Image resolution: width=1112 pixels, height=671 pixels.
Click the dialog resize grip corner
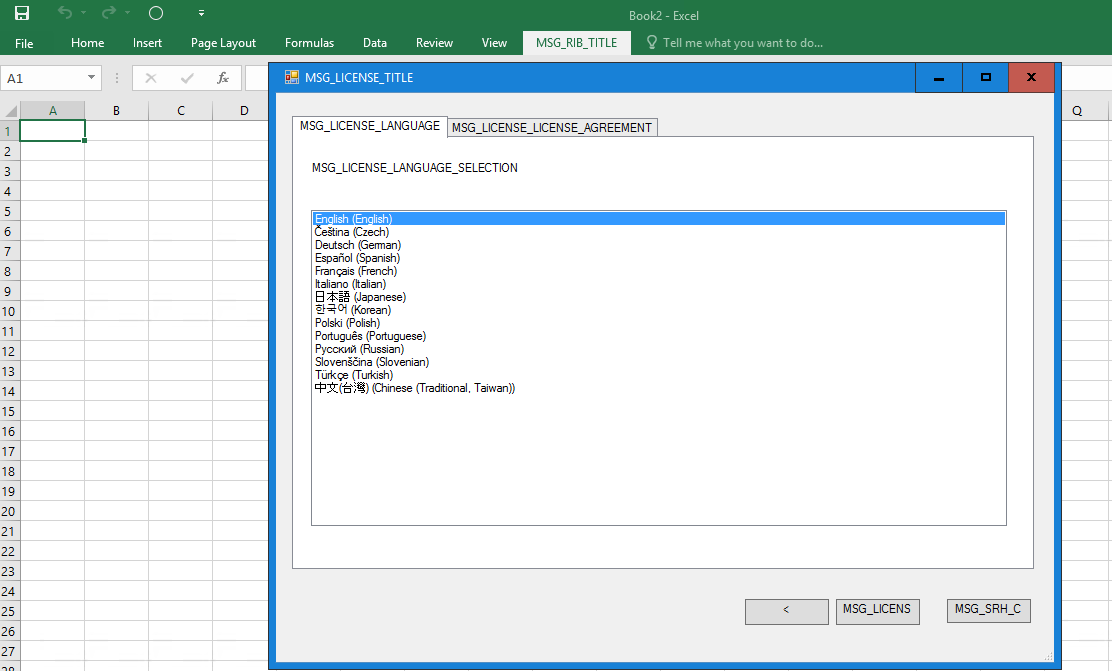pos(1048,656)
